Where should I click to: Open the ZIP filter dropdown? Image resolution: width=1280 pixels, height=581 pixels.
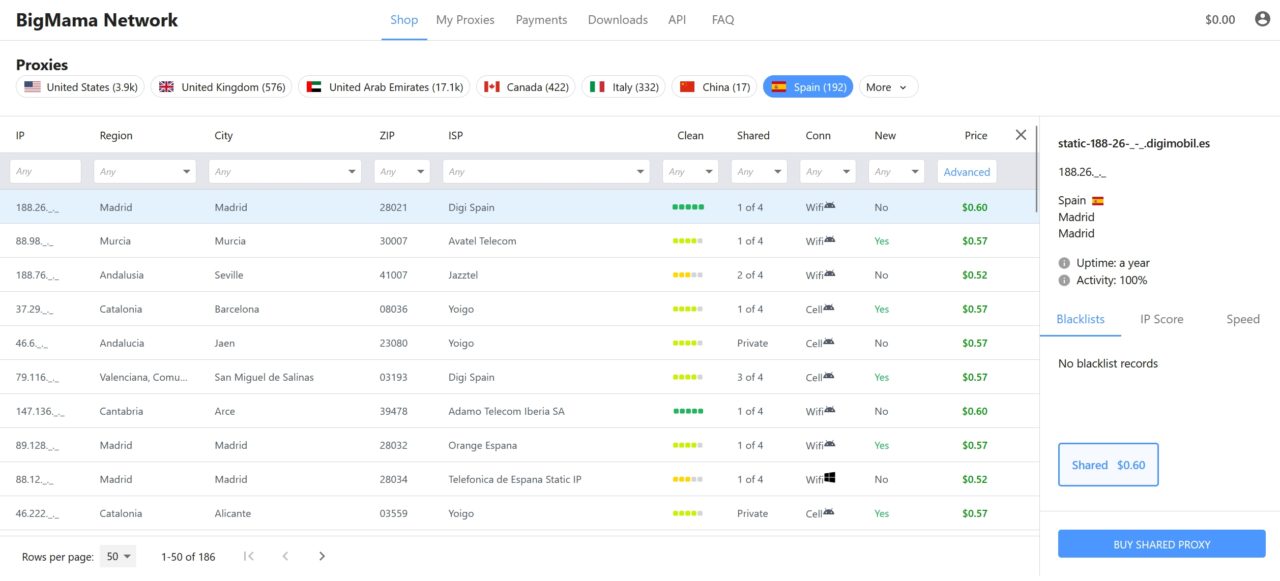tap(402, 171)
